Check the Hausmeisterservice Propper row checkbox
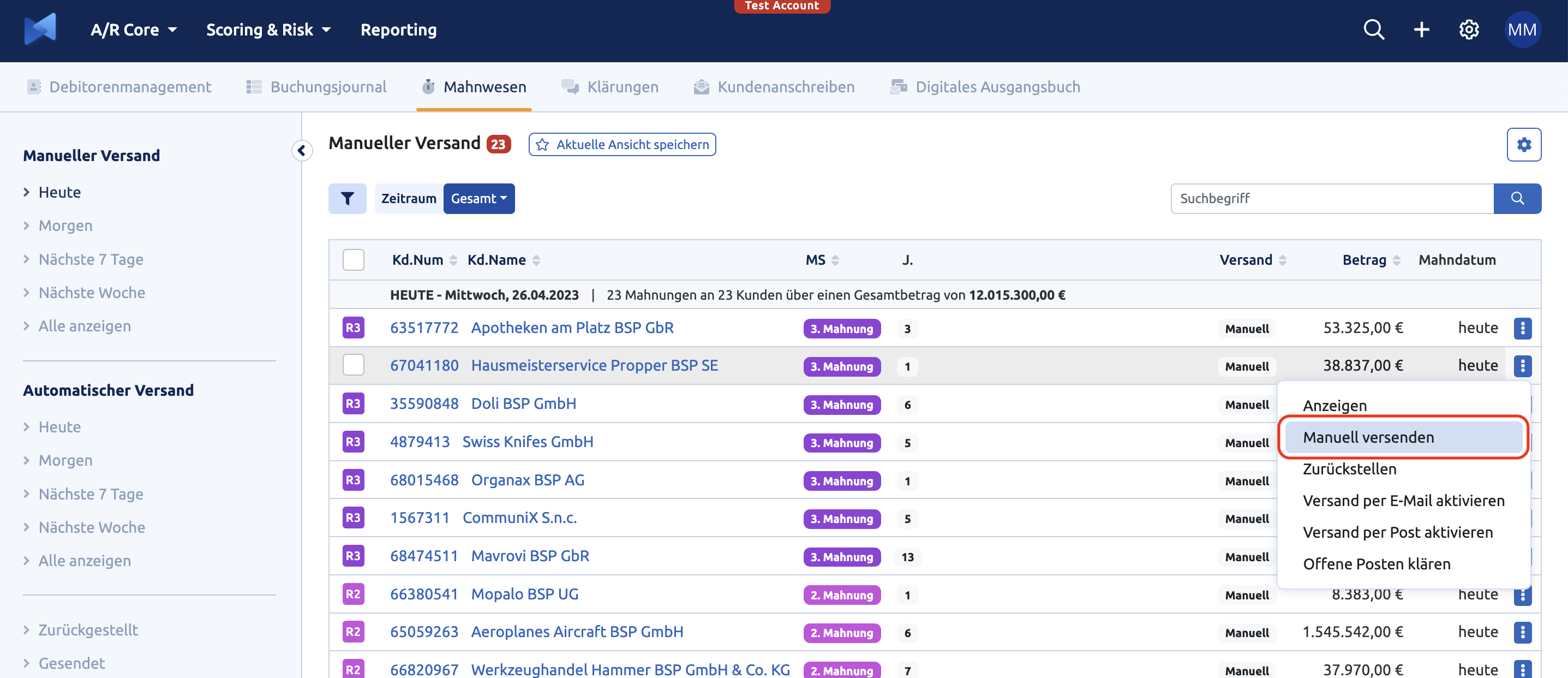Viewport: 1568px width, 678px height. coord(353,366)
